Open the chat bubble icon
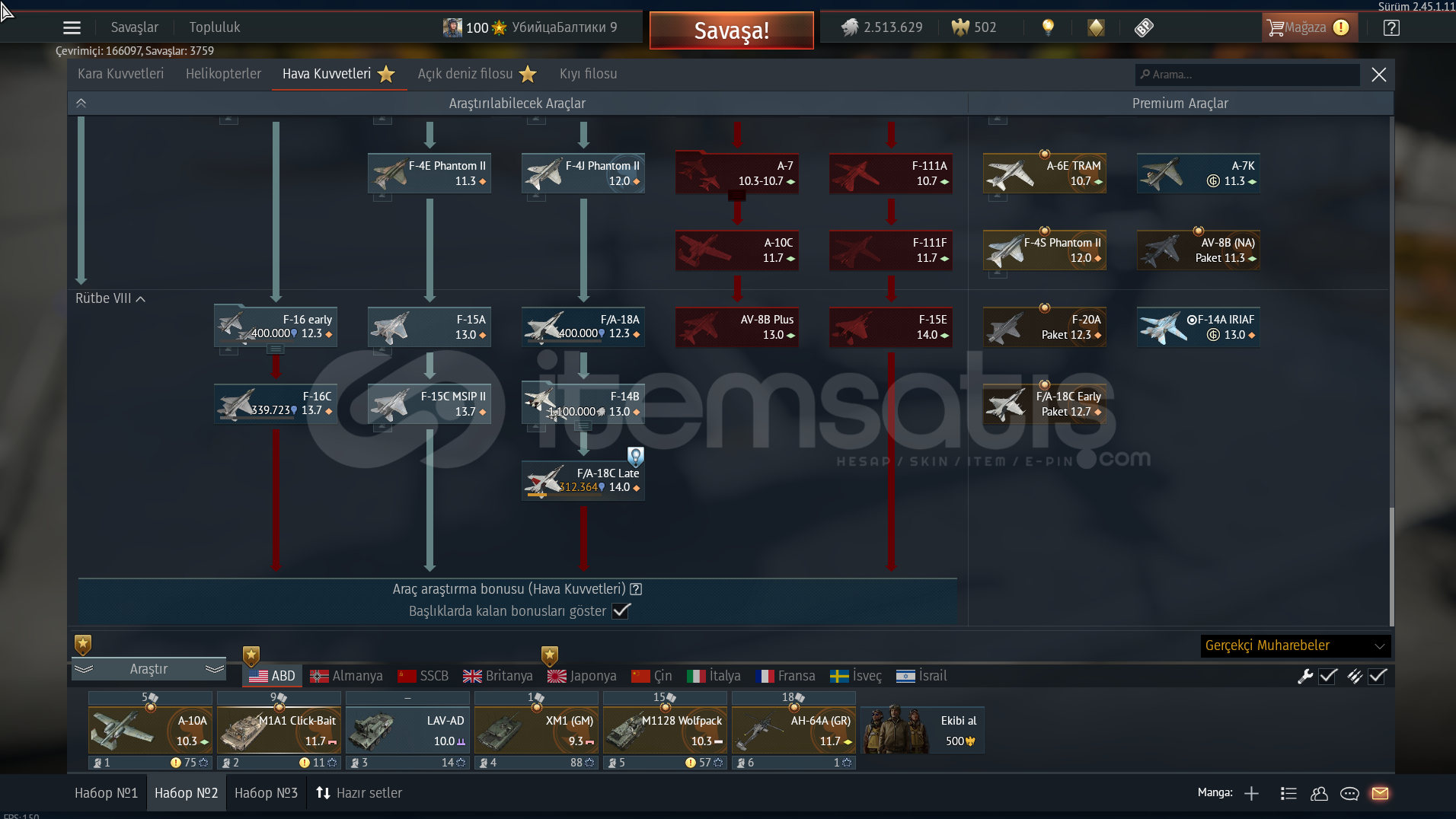 [x=1349, y=794]
